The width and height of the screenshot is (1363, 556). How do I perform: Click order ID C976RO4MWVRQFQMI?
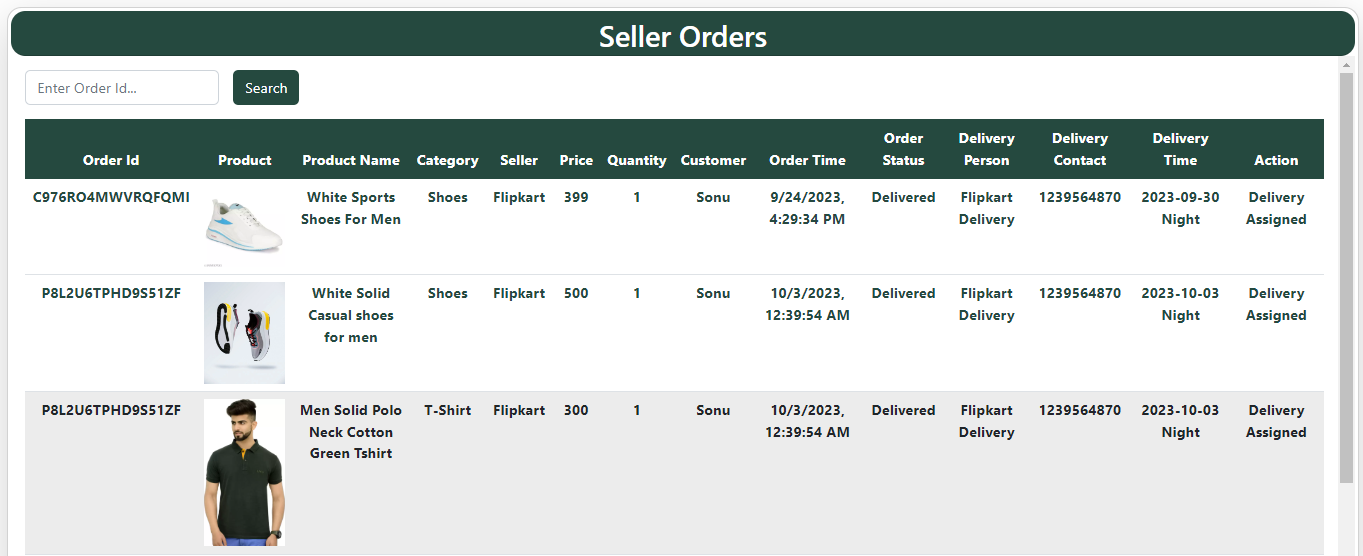(111, 197)
